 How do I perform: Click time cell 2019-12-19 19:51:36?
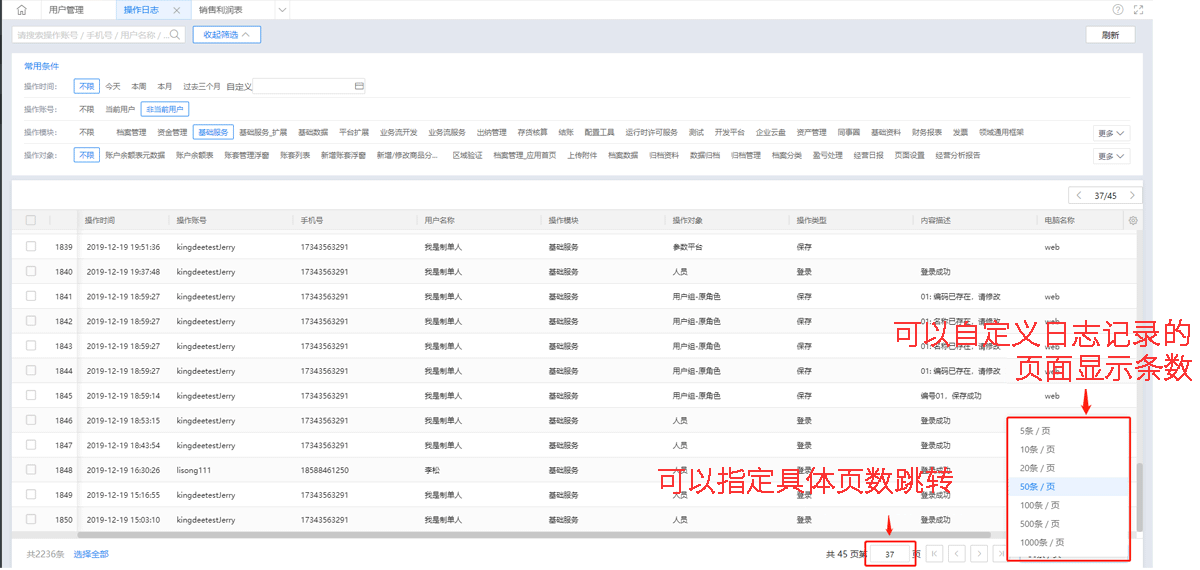coord(123,246)
